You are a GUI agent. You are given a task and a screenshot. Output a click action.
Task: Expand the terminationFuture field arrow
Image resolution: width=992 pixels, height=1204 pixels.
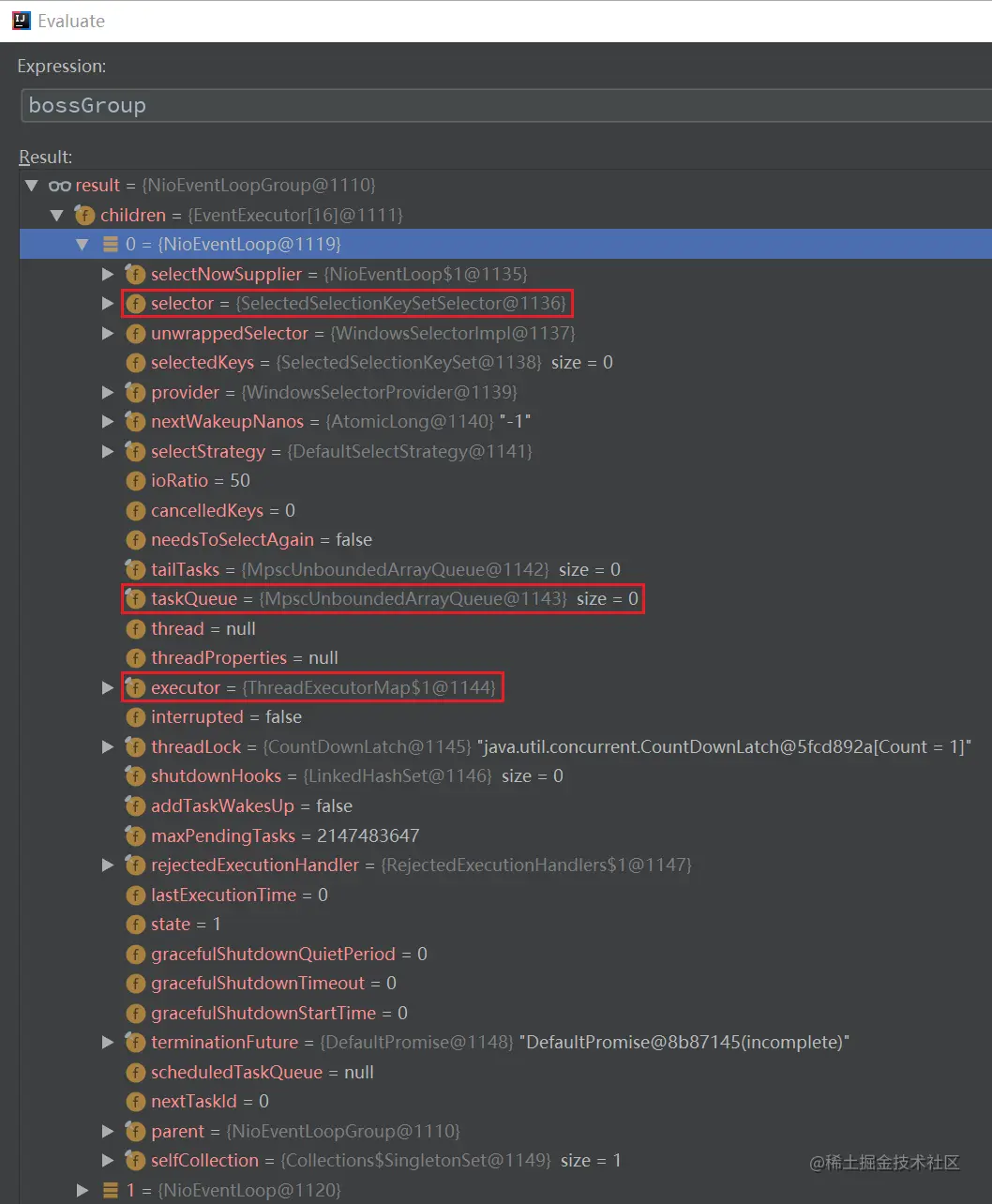[109, 1043]
